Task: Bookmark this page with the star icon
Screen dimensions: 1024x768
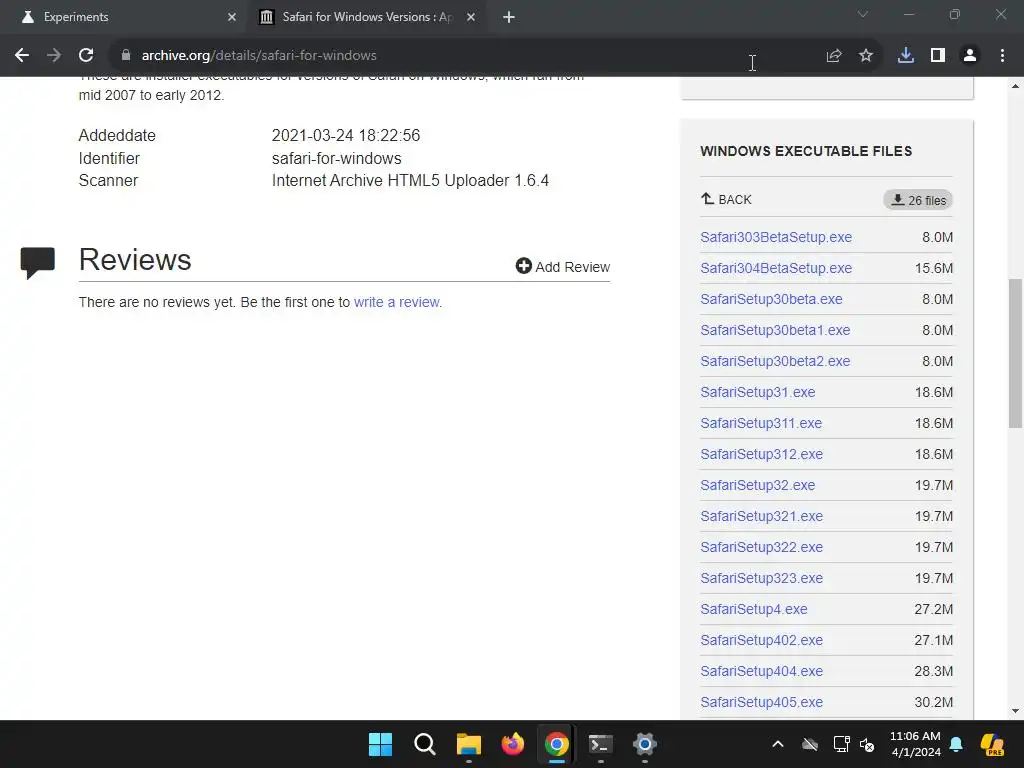Action: click(x=865, y=56)
